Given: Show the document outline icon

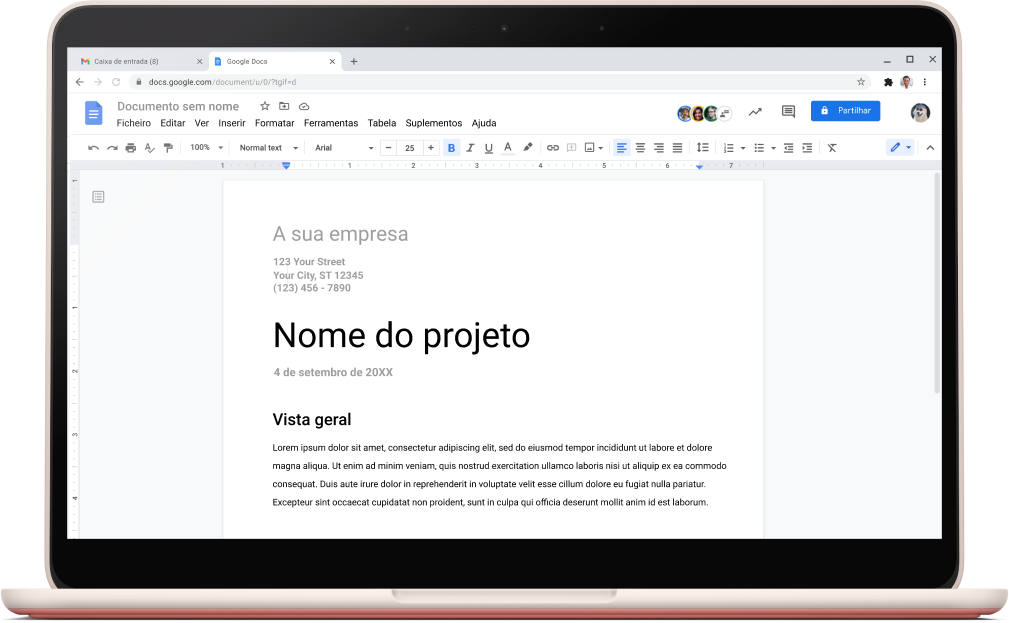Looking at the screenshot, I should pos(98,197).
